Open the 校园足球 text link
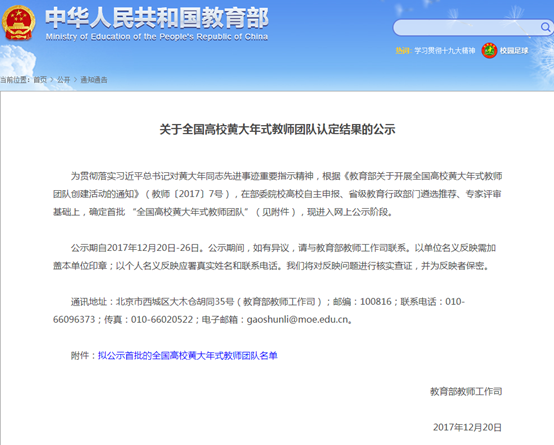Image resolution: width=554 pixels, height=445 pixels. point(514,51)
